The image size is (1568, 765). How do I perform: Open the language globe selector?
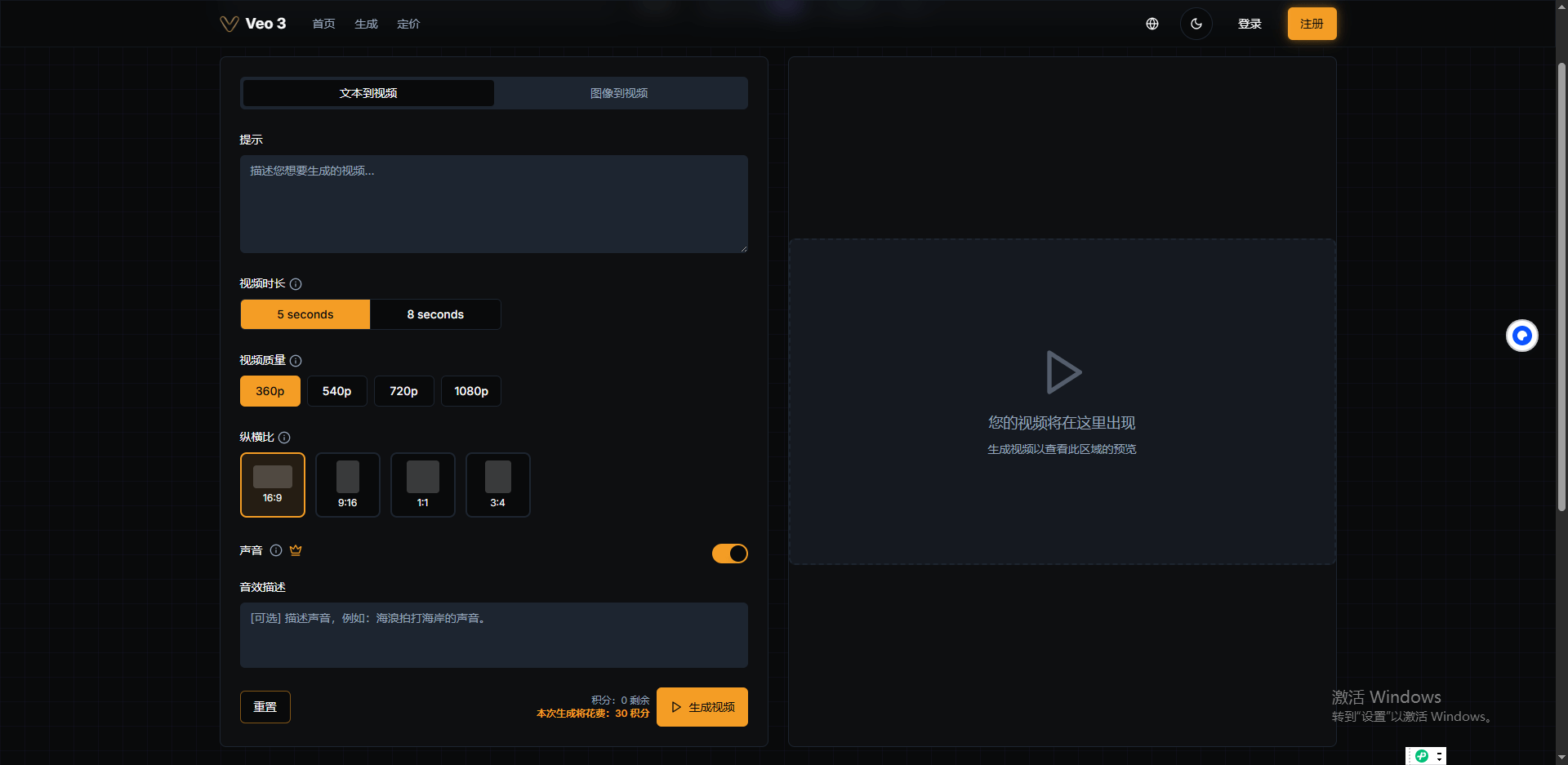(x=1151, y=24)
